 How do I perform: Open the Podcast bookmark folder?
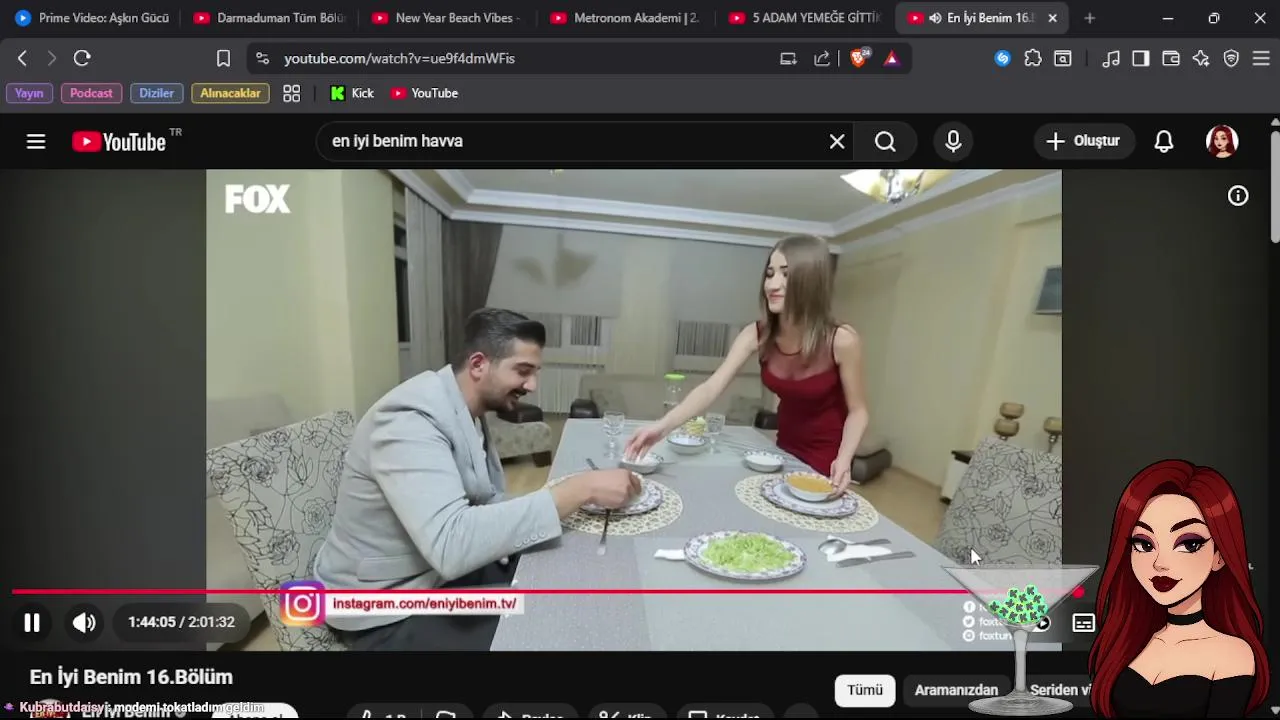pos(91,93)
